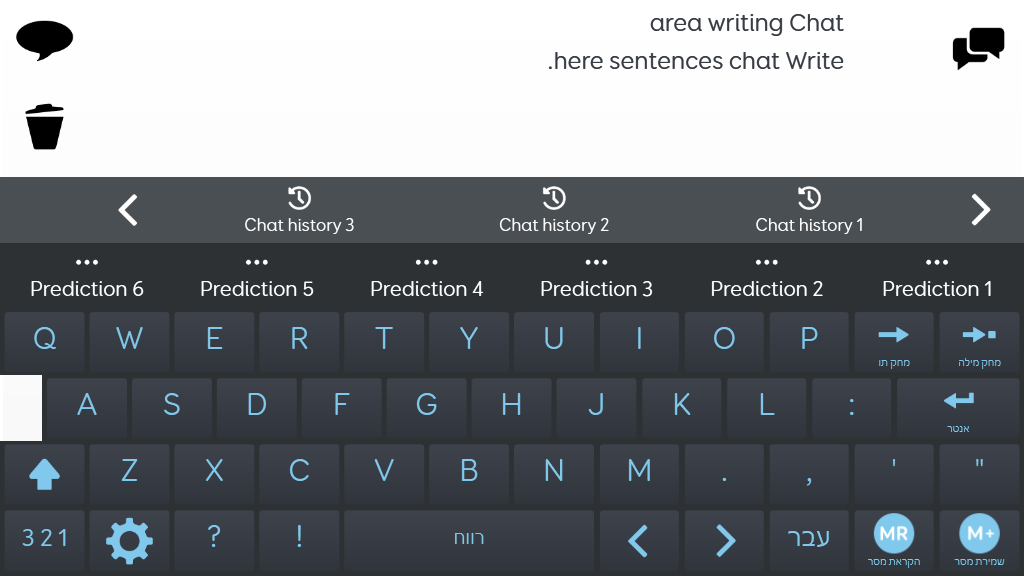Choose Prediction 6 suggestion
The width and height of the screenshot is (1024, 576).
[x=87, y=279]
